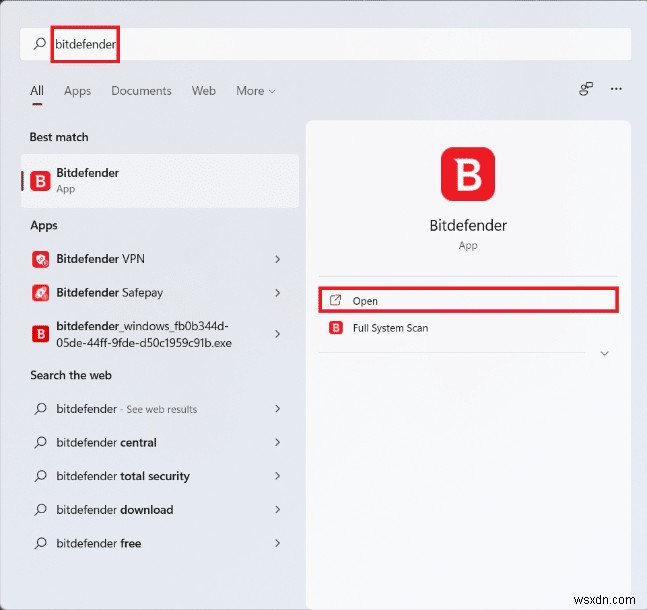Open the 'bitdefender download' web suggestion
Image resolution: width=647 pixels, height=610 pixels.
160,510
